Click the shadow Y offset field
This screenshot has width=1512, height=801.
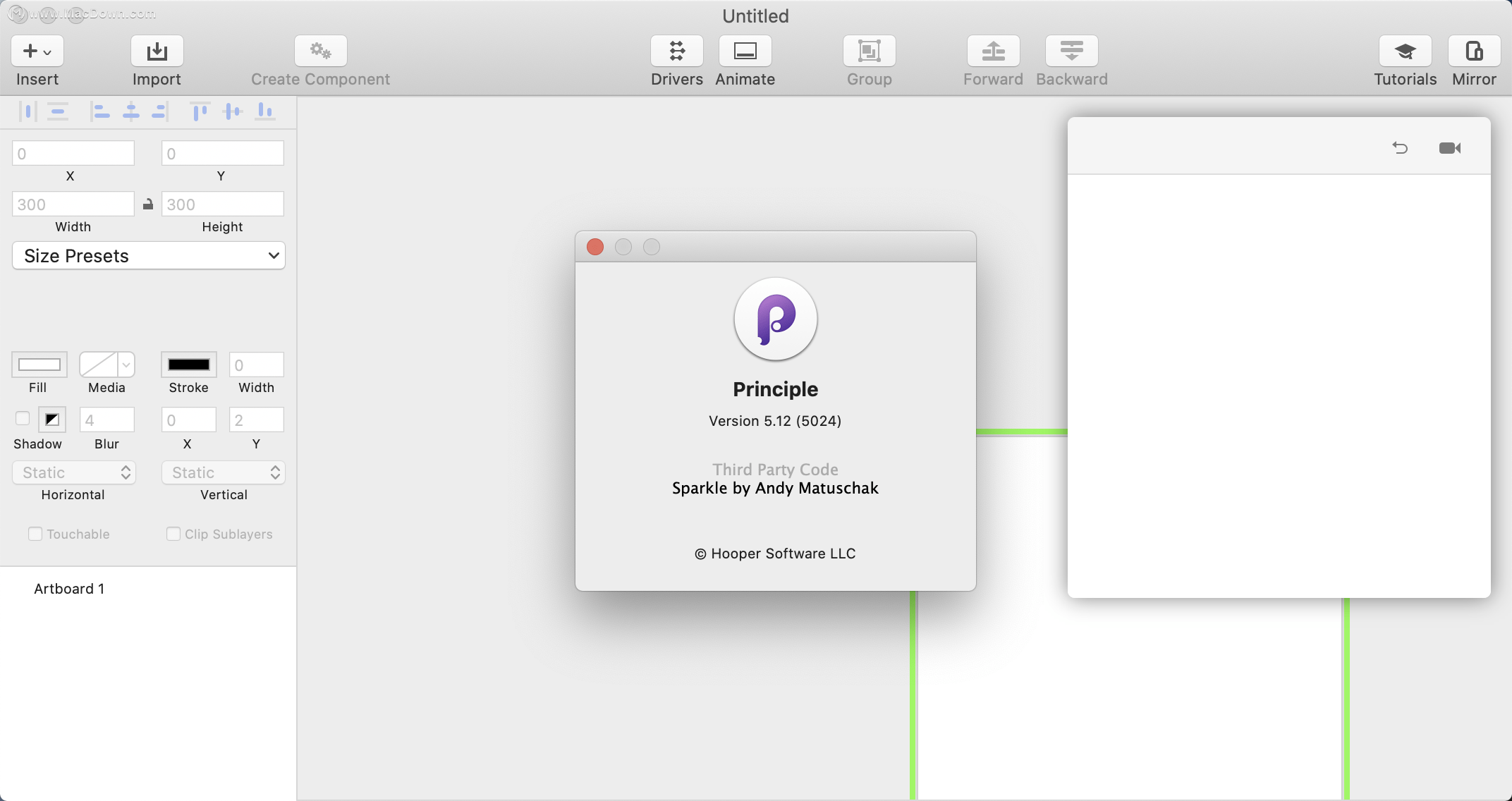coord(257,420)
